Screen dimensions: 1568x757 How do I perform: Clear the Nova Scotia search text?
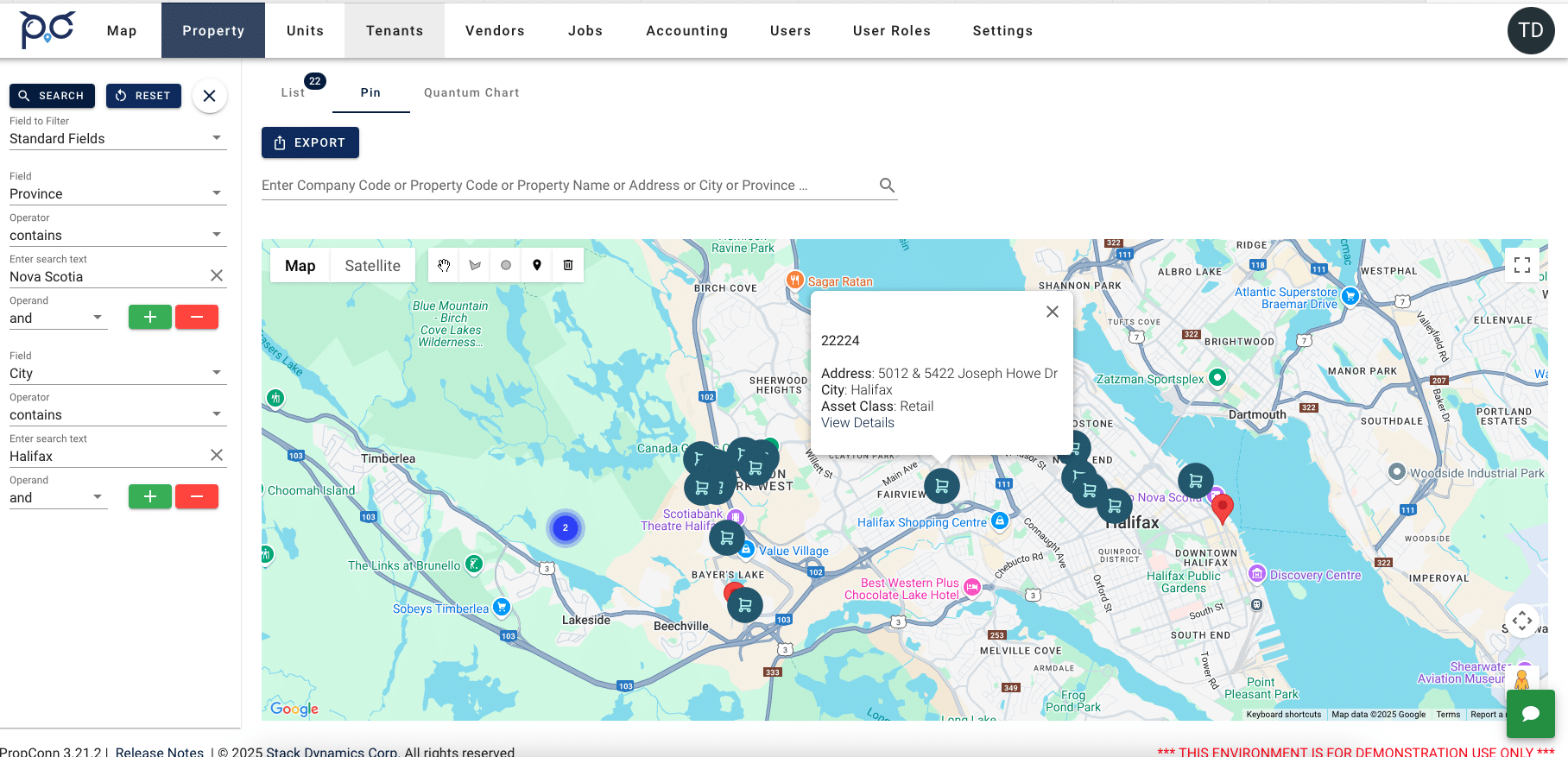[x=217, y=275]
